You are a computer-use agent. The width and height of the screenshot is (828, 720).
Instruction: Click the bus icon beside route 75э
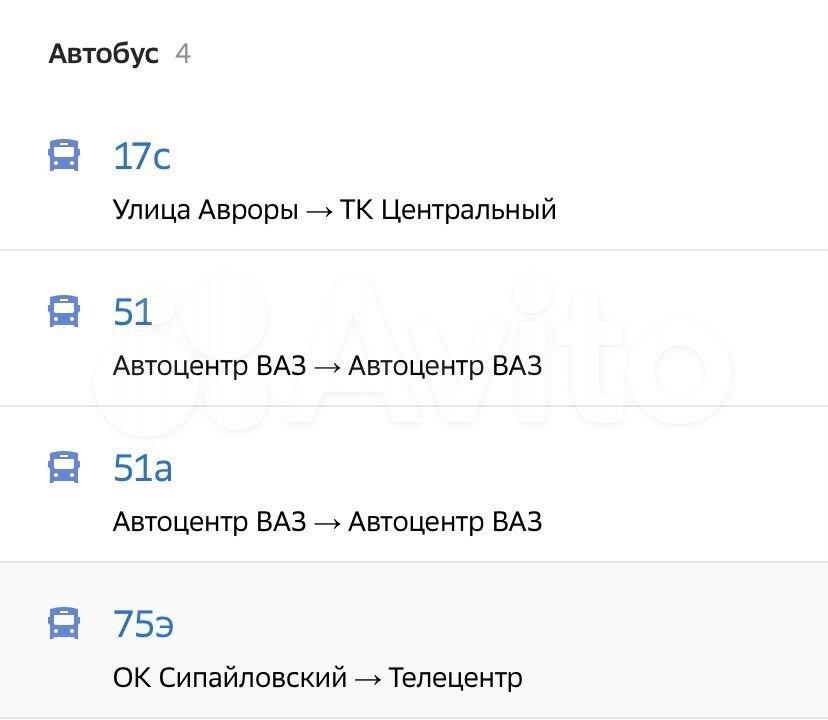tap(64, 623)
